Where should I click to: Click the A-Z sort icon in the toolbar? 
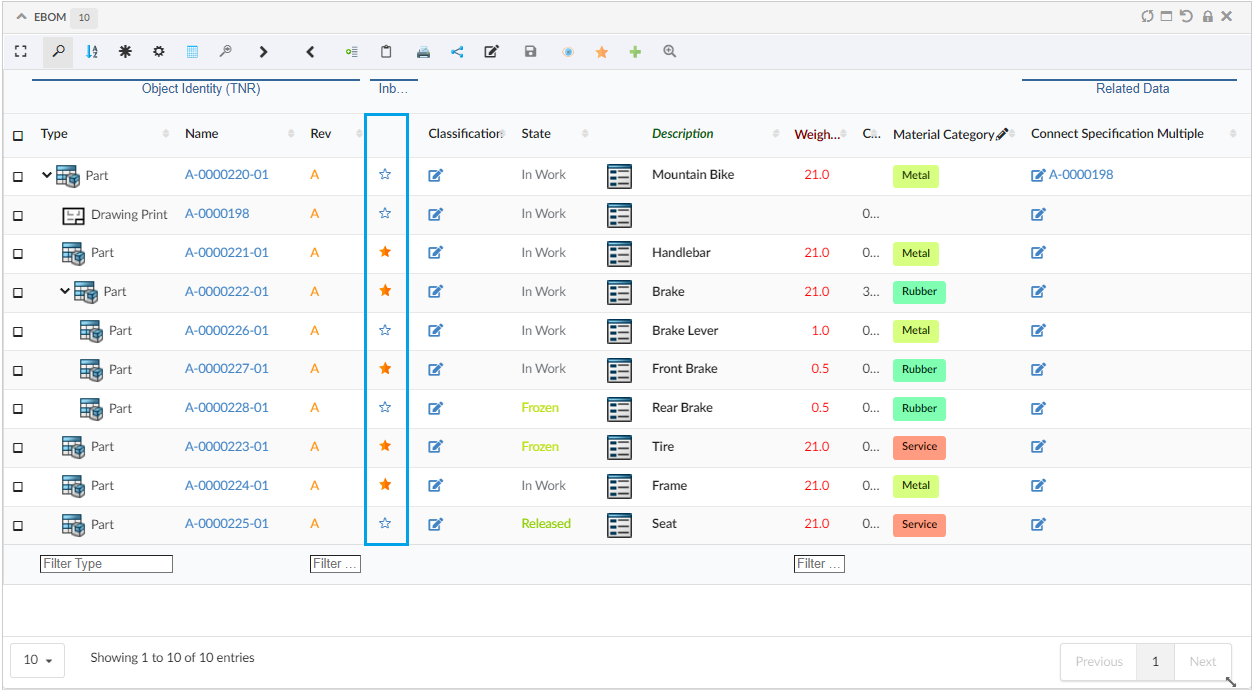coord(92,52)
